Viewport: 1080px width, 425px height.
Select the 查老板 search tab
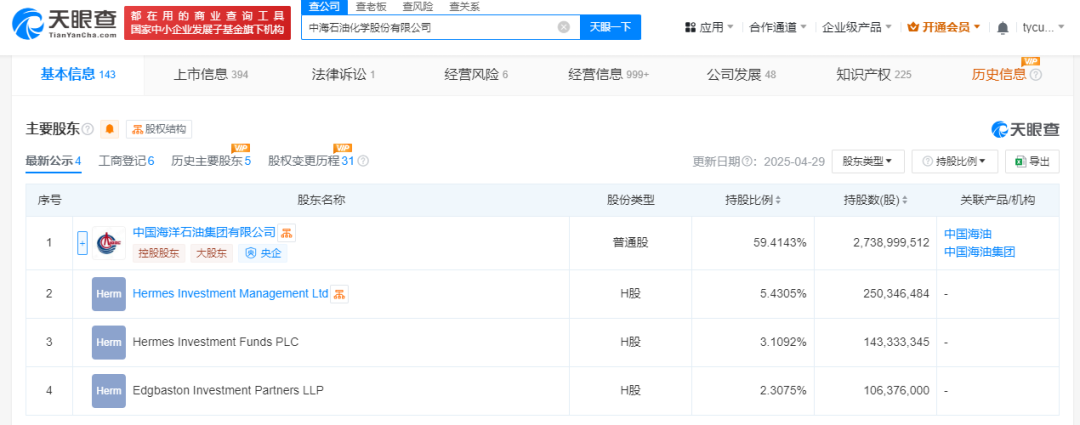[370, 7]
